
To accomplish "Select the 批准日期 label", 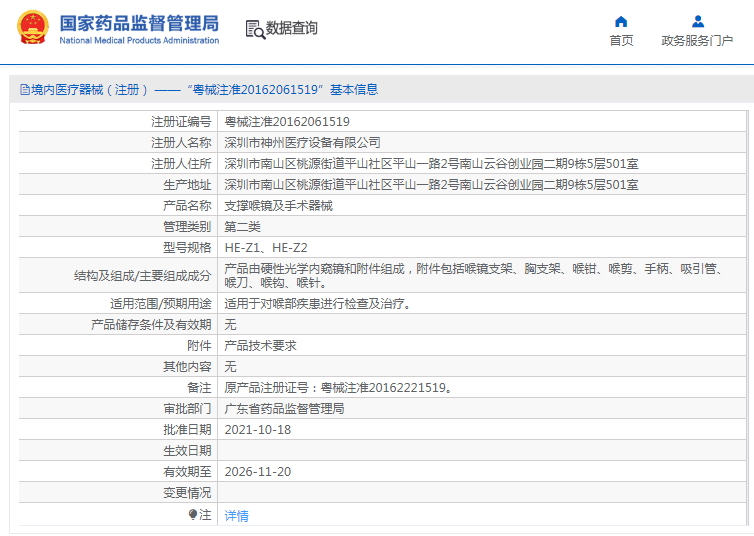I will click(187, 430).
